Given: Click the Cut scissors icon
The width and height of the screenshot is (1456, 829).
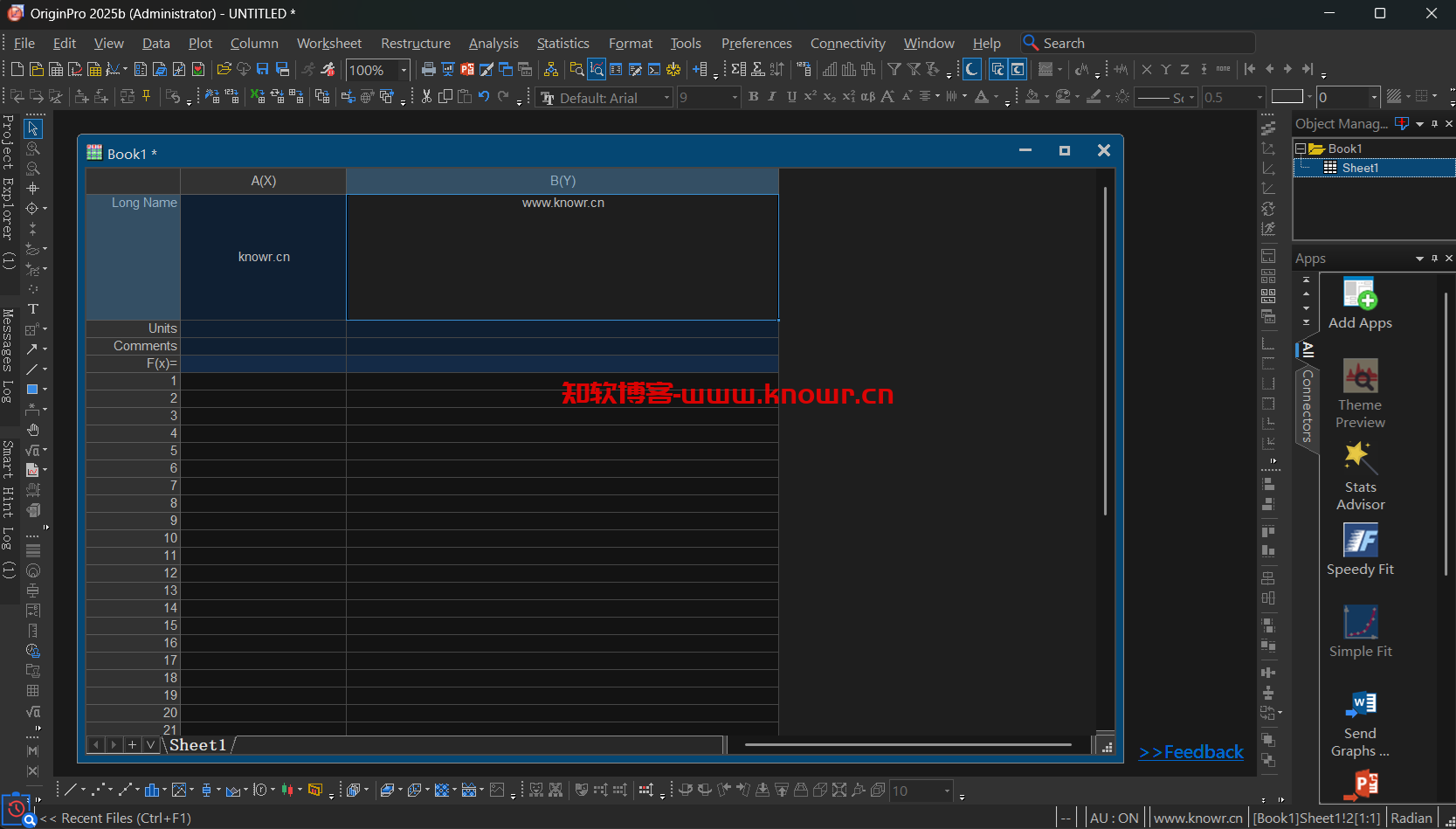Looking at the screenshot, I should coord(426,96).
